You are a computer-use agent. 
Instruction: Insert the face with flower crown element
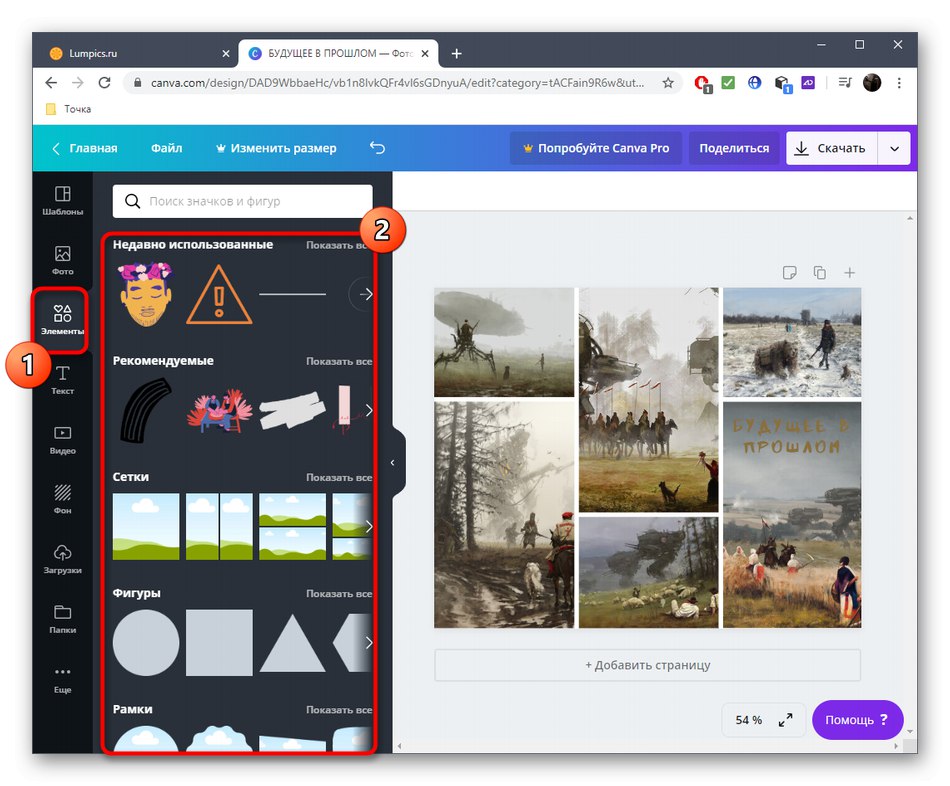click(146, 295)
